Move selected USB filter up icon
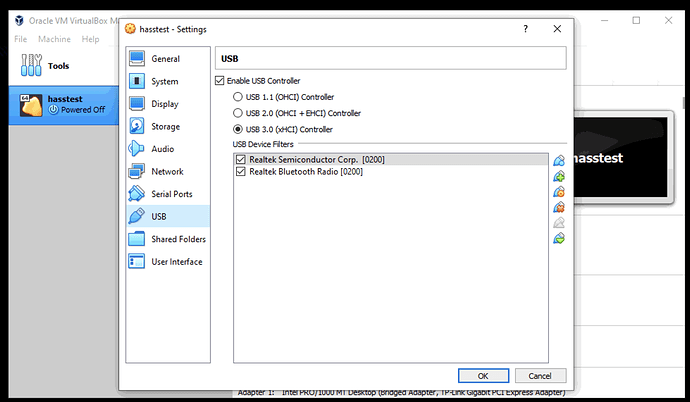Viewport: 690px width, 402px height. click(559, 223)
